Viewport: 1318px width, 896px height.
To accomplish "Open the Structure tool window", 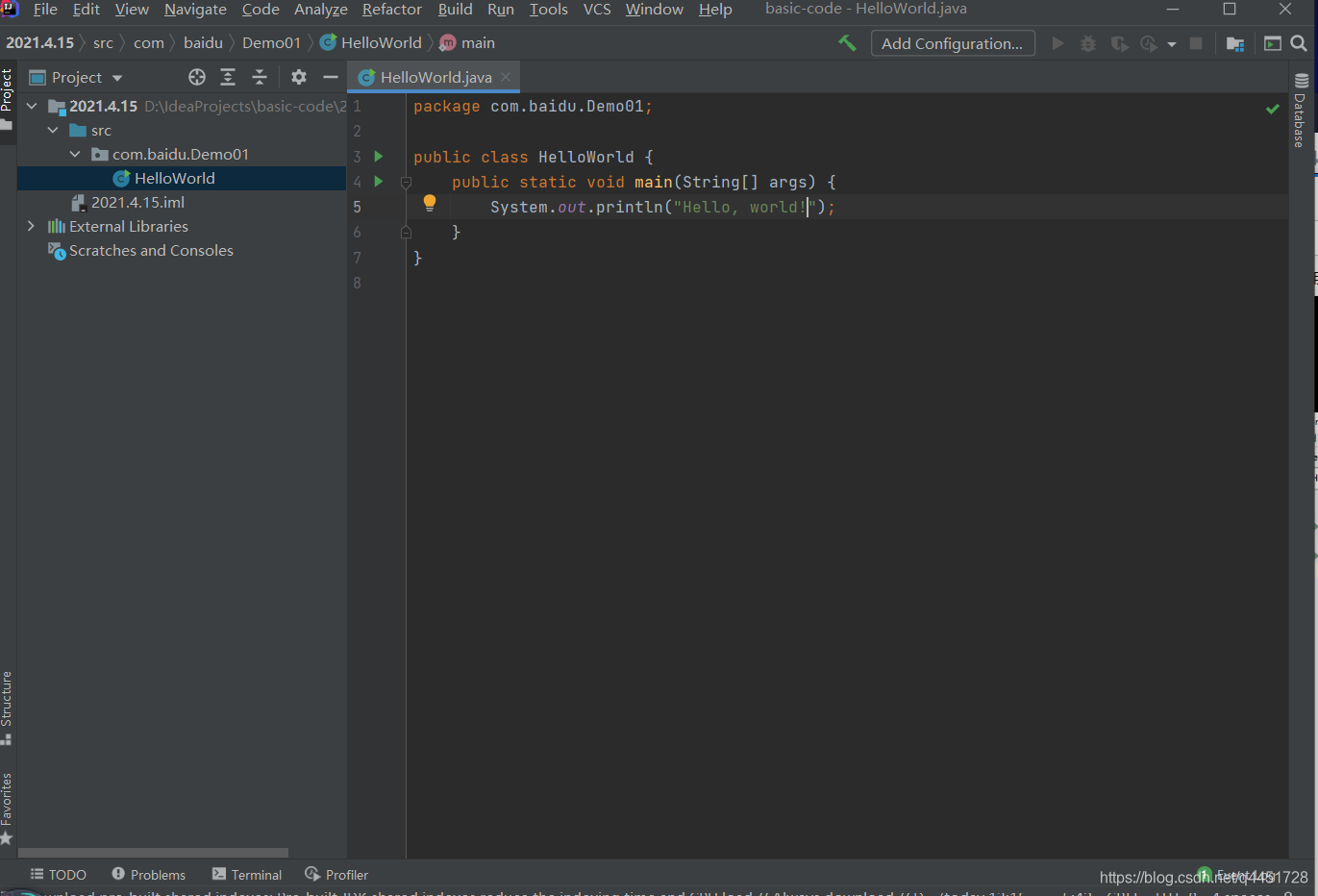I will (x=7, y=708).
